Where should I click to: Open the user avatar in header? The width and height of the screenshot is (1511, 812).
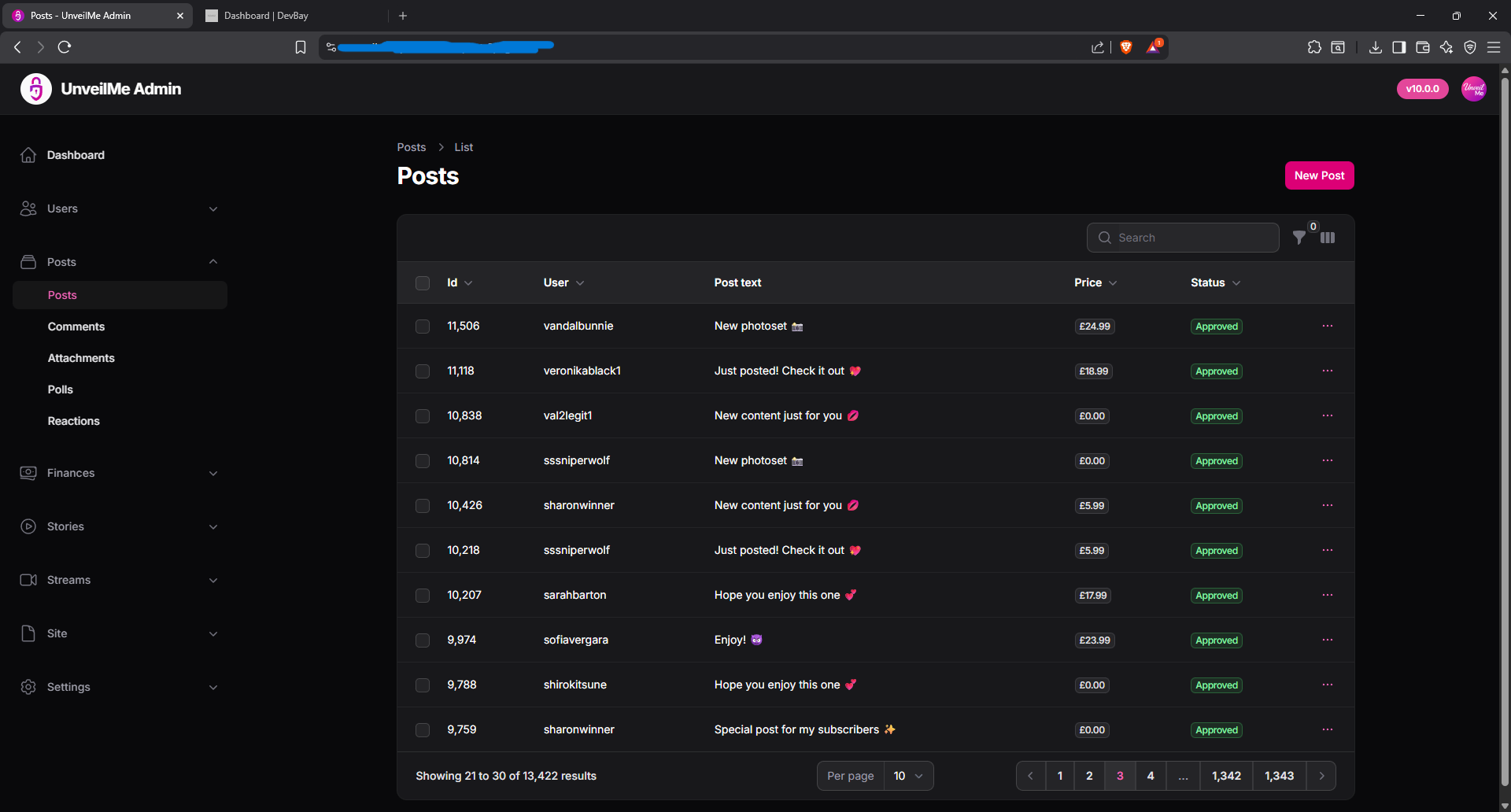1473,89
